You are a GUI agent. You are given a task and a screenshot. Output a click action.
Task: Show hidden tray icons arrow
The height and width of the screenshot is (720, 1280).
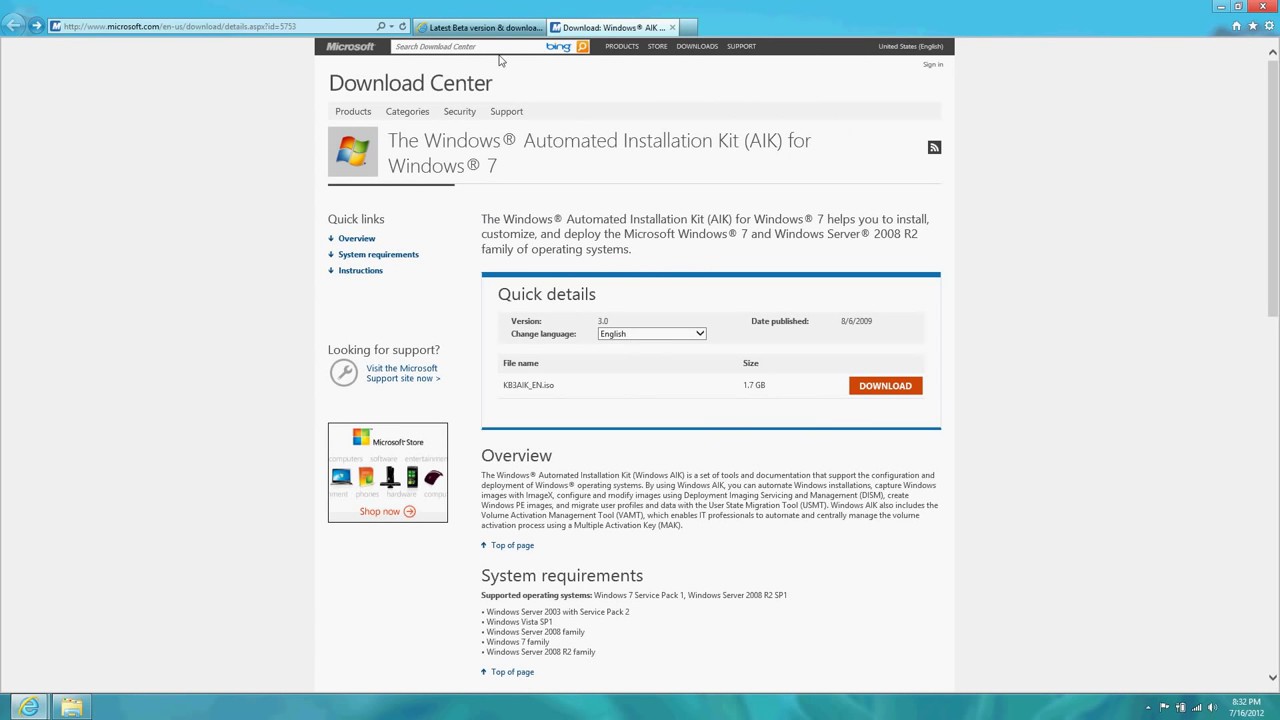coord(1148,708)
